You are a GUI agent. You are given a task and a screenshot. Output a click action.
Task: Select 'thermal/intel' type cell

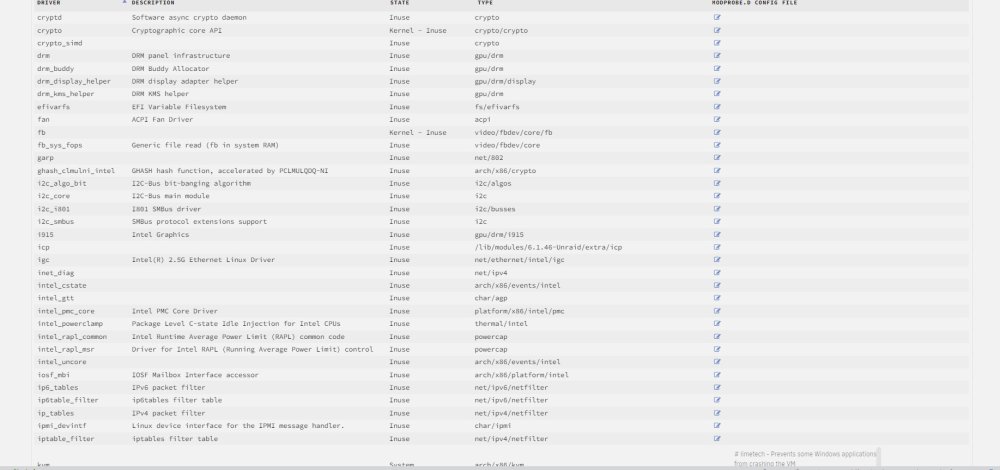501,323
